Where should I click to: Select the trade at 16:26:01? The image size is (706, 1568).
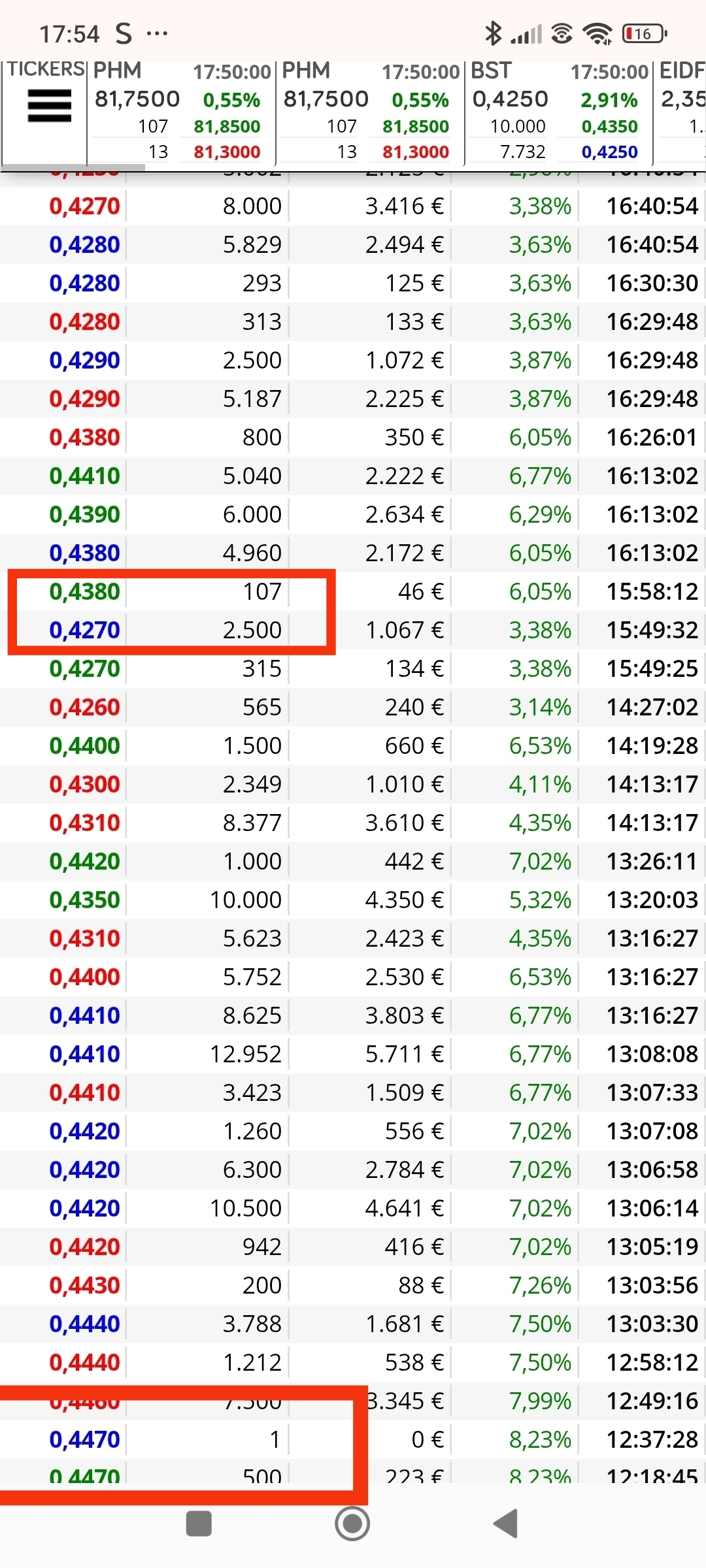(353, 437)
